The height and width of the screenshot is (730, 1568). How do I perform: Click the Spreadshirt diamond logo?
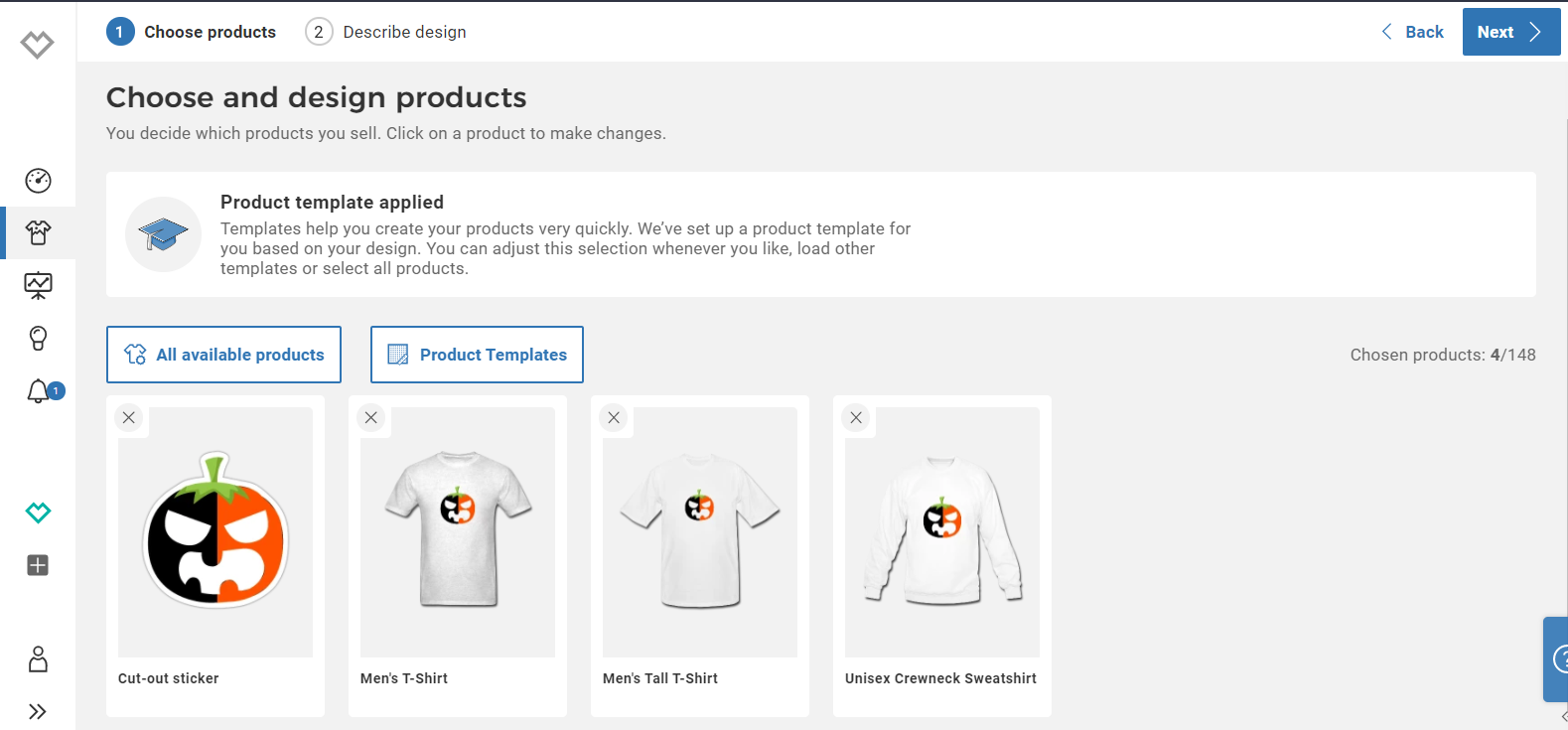pyautogui.click(x=38, y=43)
